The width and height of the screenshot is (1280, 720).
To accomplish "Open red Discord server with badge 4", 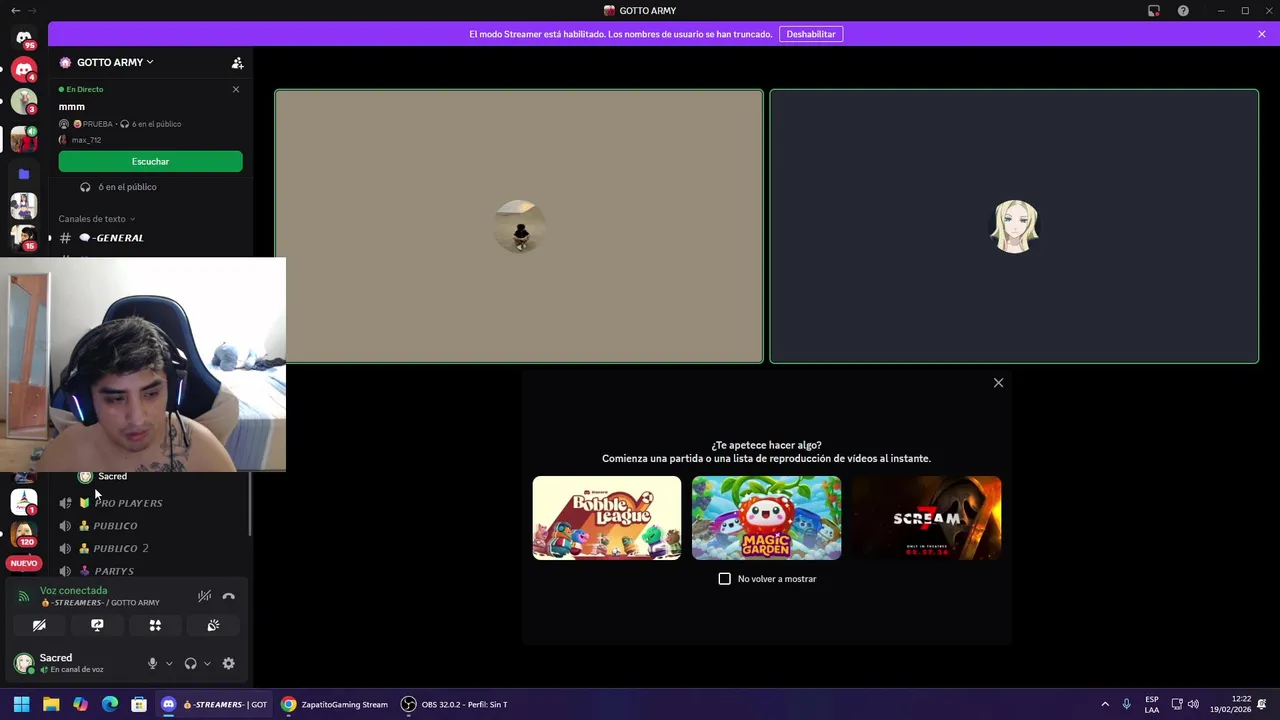I will coord(24,70).
